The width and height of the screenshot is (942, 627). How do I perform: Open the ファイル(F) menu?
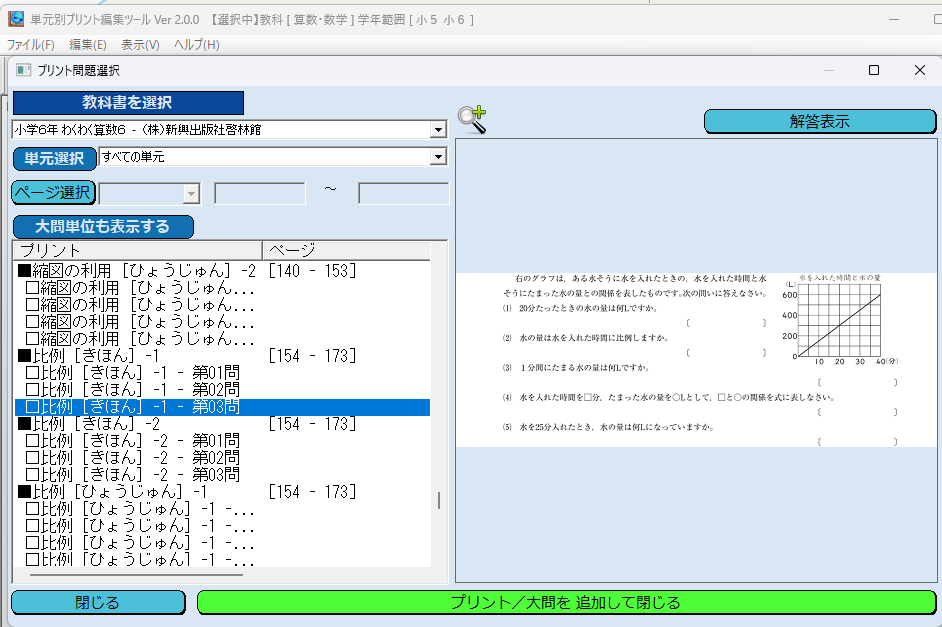[31, 45]
